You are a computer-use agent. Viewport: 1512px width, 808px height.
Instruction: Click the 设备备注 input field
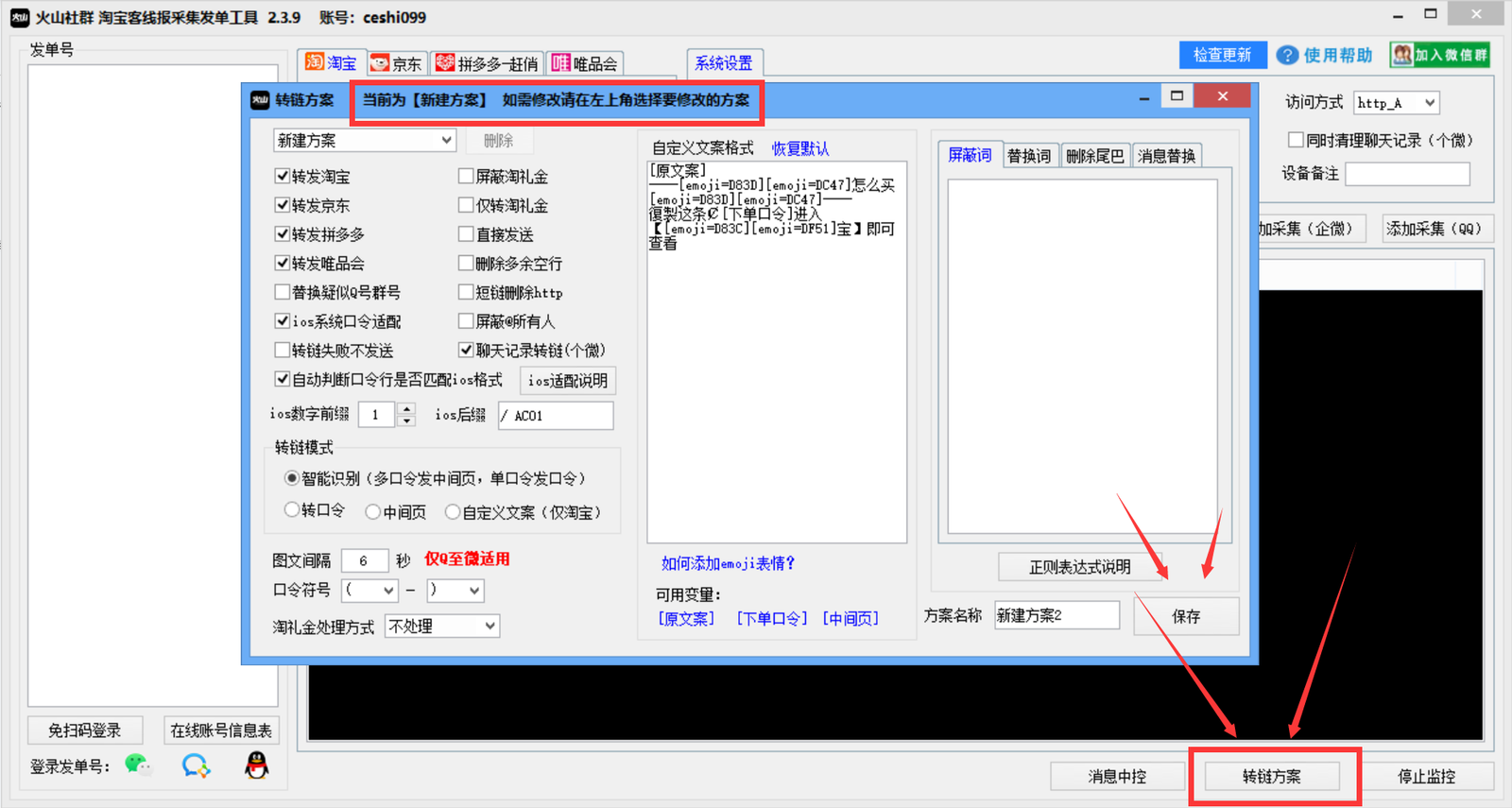(x=1408, y=174)
